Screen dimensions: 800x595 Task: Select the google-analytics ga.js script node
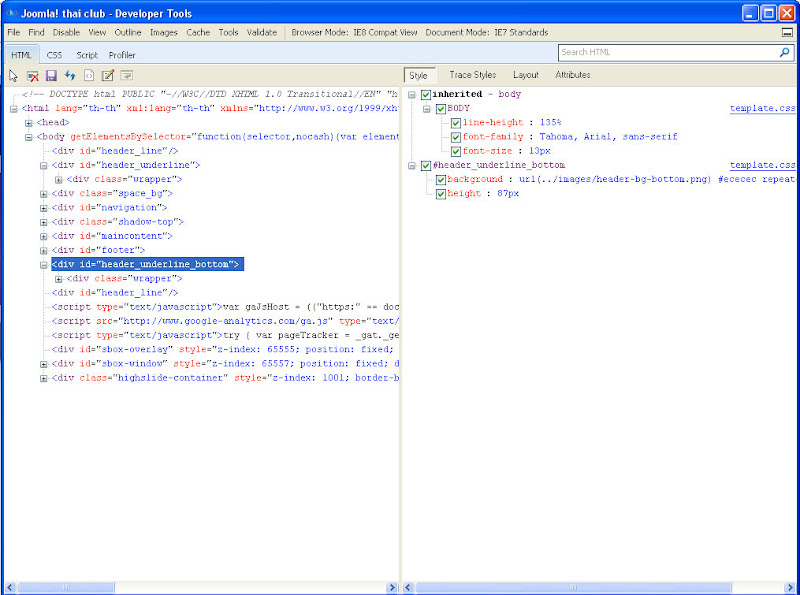225,321
